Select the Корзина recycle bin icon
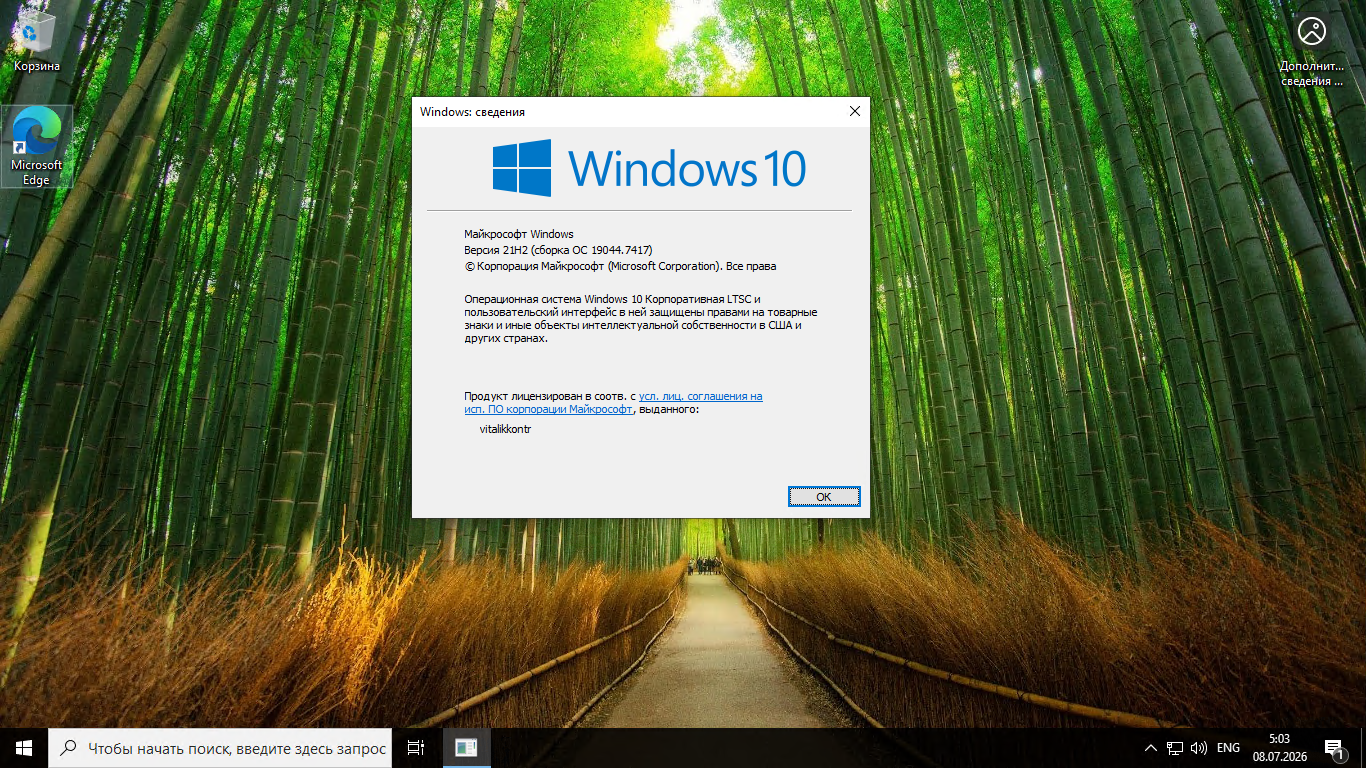The height and width of the screenshot is (768, 1366). 36,42
